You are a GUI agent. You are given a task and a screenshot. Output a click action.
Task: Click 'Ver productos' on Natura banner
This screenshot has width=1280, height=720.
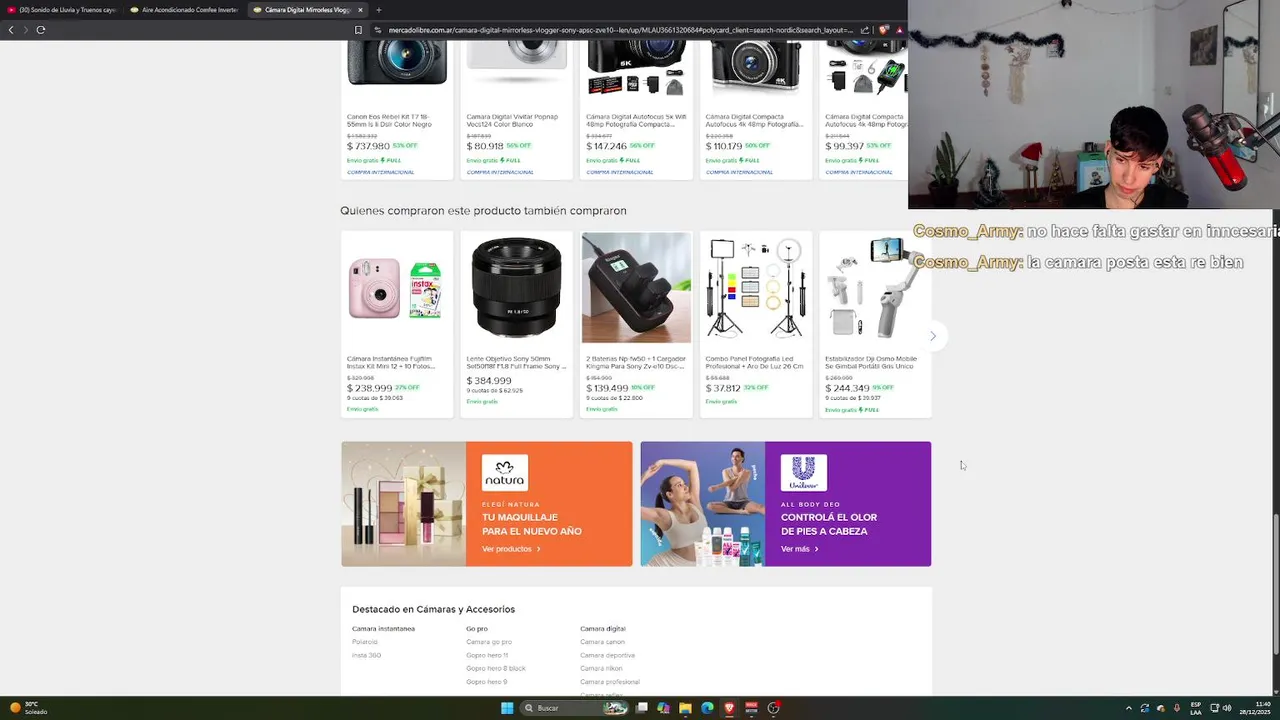511,549
